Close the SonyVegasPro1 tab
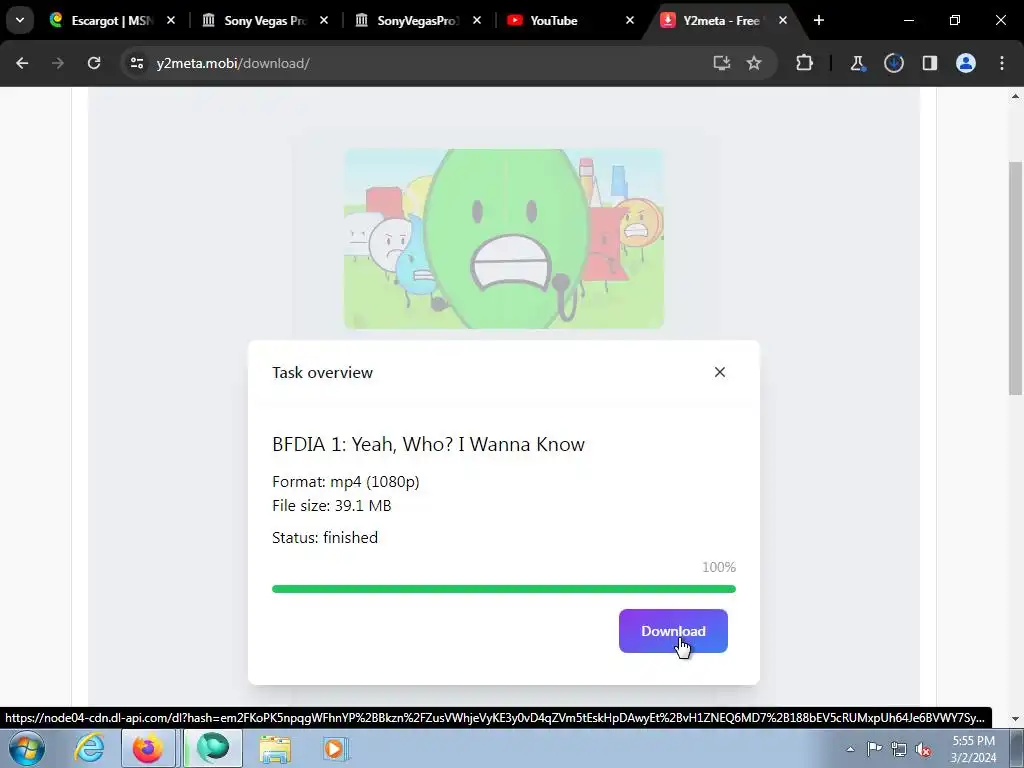Screen dimensions: 1024x768 (477, 21)
